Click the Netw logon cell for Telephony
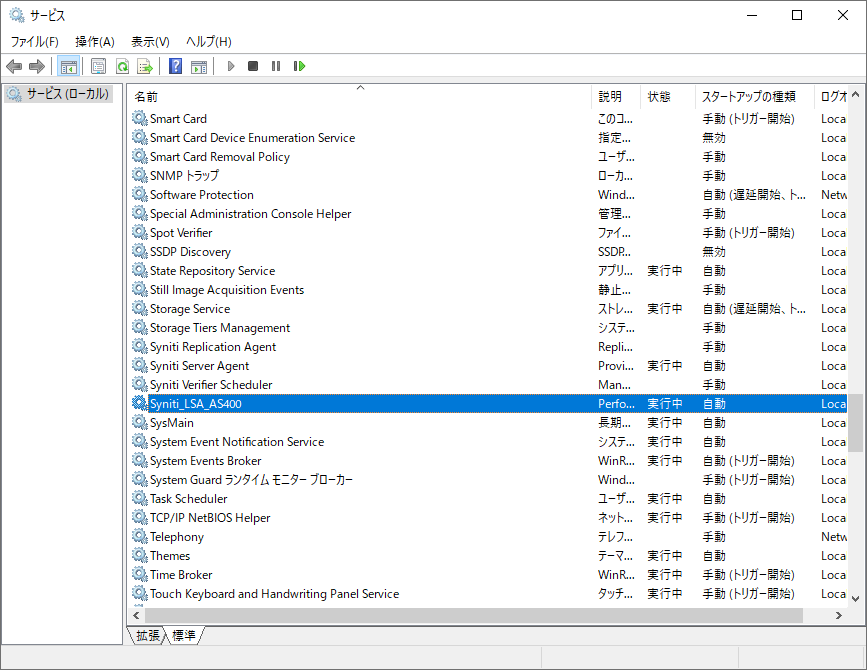 tap(834, 537)
